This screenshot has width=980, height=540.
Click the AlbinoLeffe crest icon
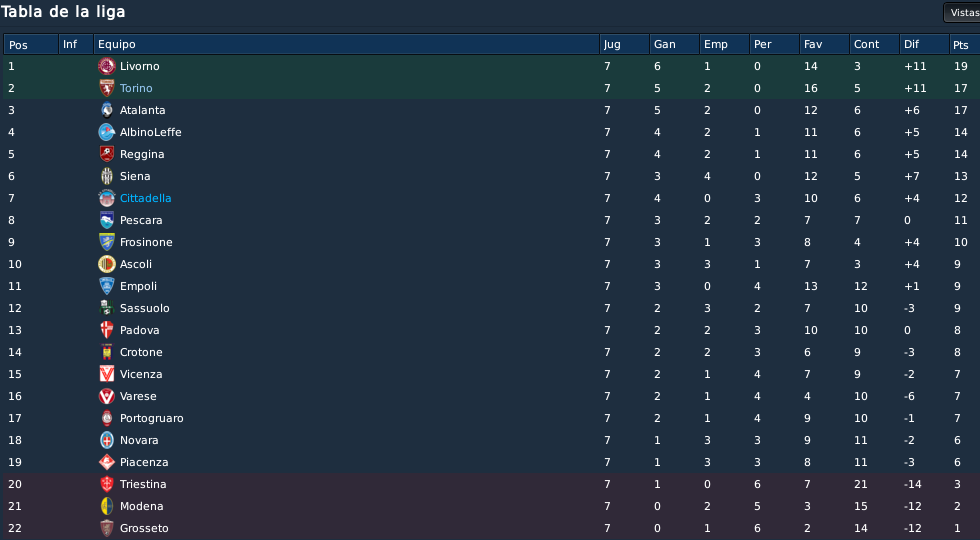click(x=107, y=132)
